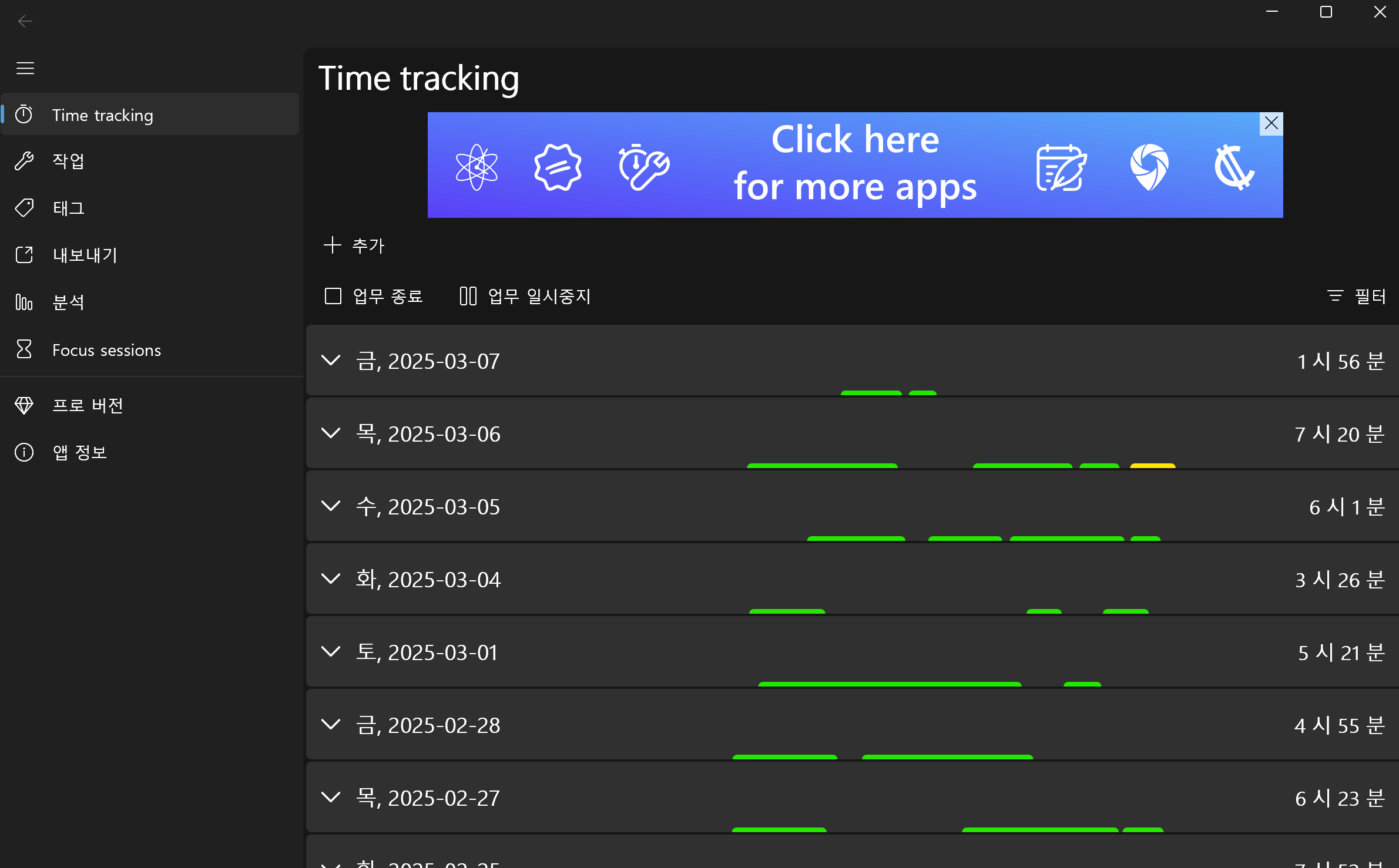Expand the 2025-03-07 day entry

(x=331, y=361)
